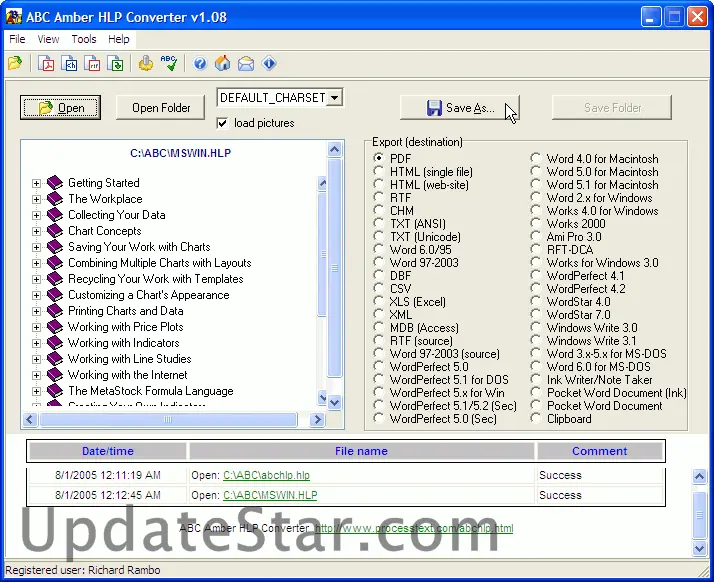Choose Clipboard as export destination

point(536,418)
